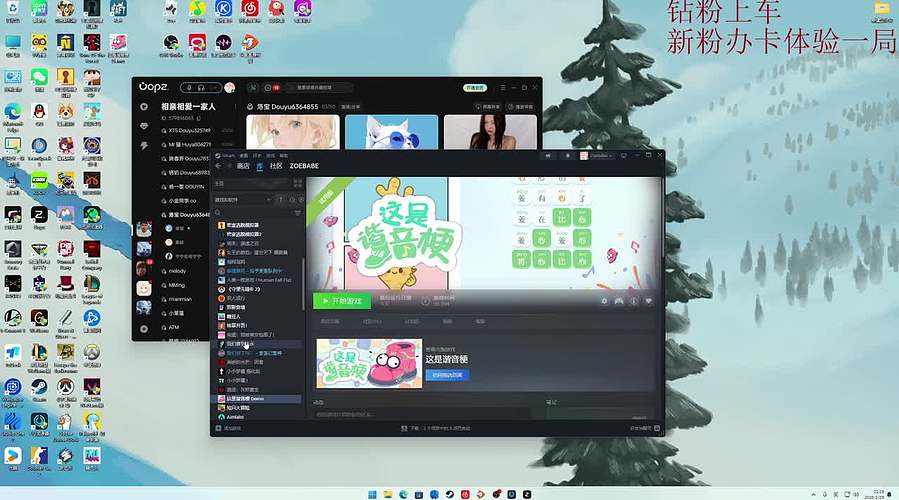This screenshot has width=899, height=500.
Task: Click the heart favorite icon in Steam
Action: tap(648, 301)
